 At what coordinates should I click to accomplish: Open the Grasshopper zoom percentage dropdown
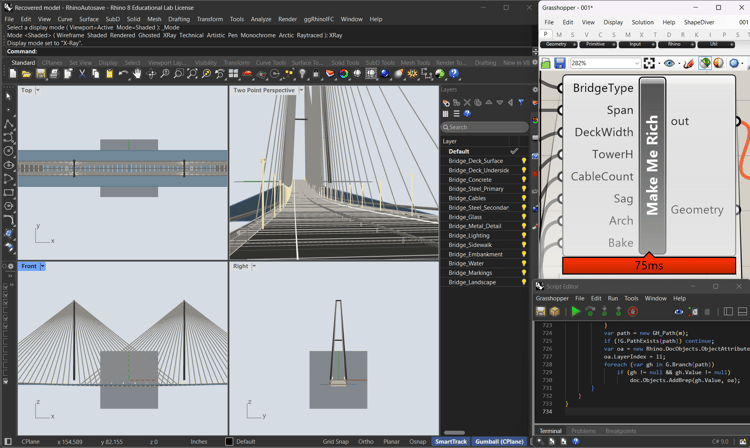[636, 63]
